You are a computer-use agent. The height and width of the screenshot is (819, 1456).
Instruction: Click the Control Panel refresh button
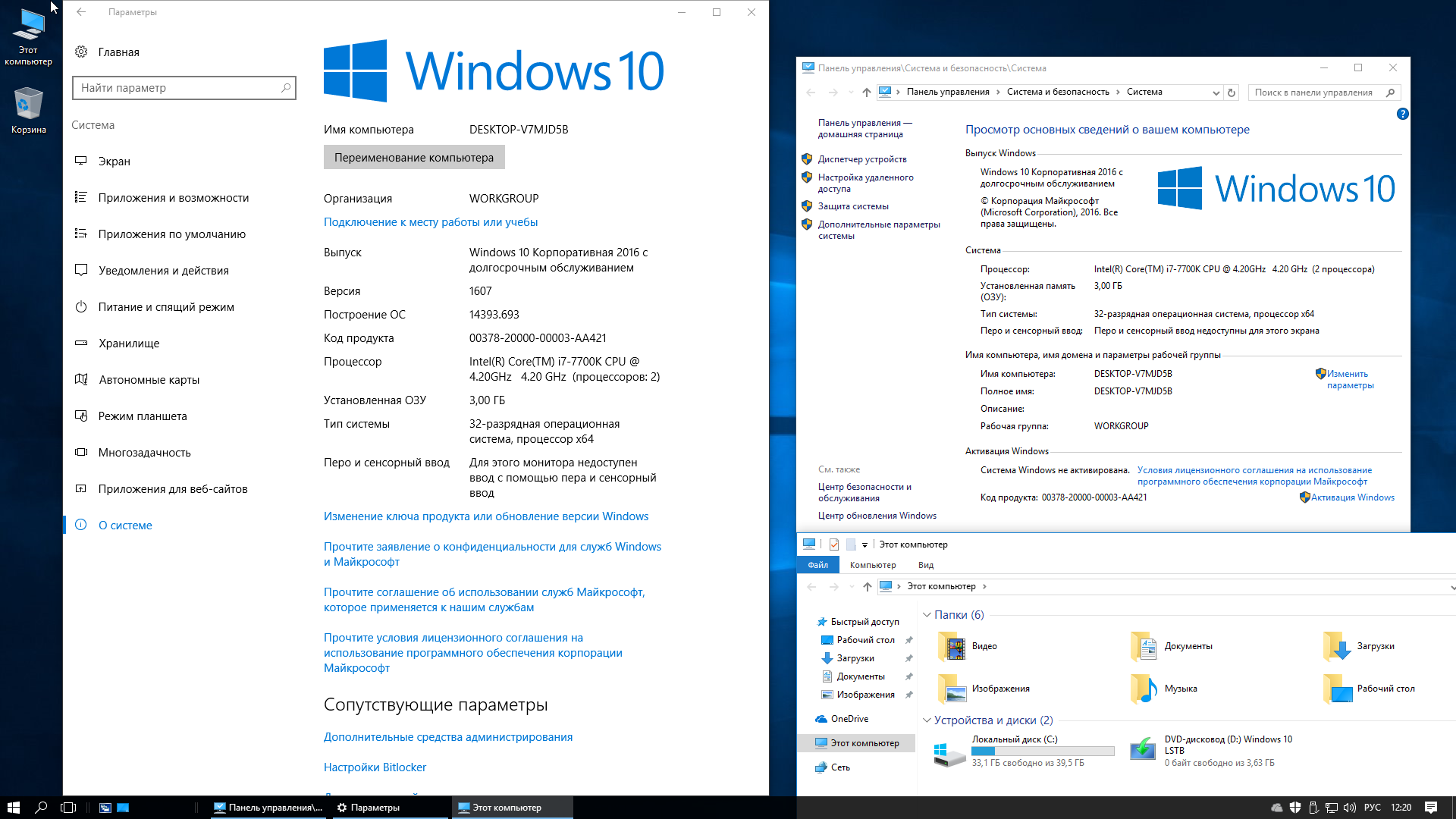(x=1232, y=93)
